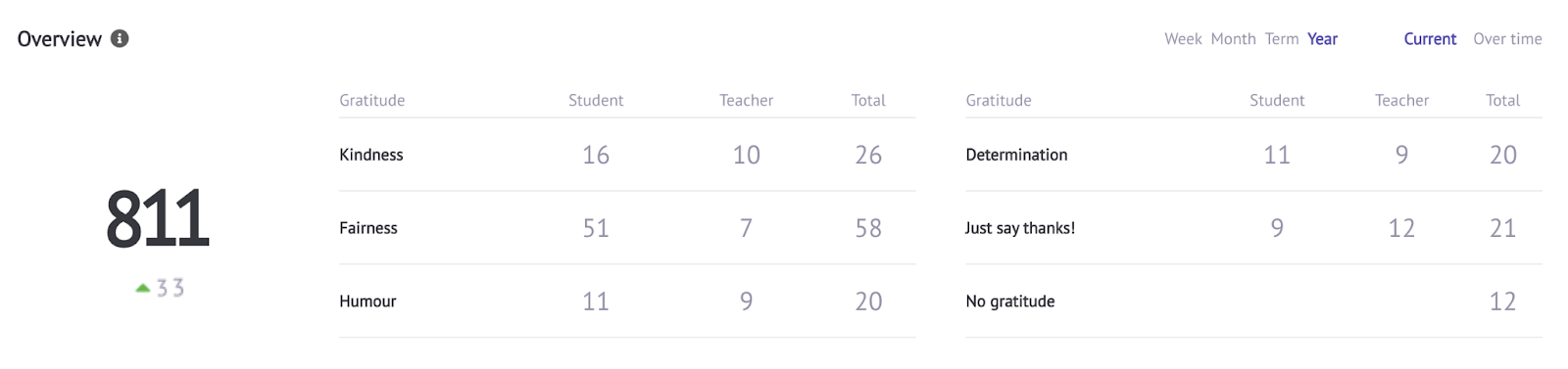Switch to the Over time view
Image resolution: width=1568 pixels, height=369 pixels.
click(1507, 39)
